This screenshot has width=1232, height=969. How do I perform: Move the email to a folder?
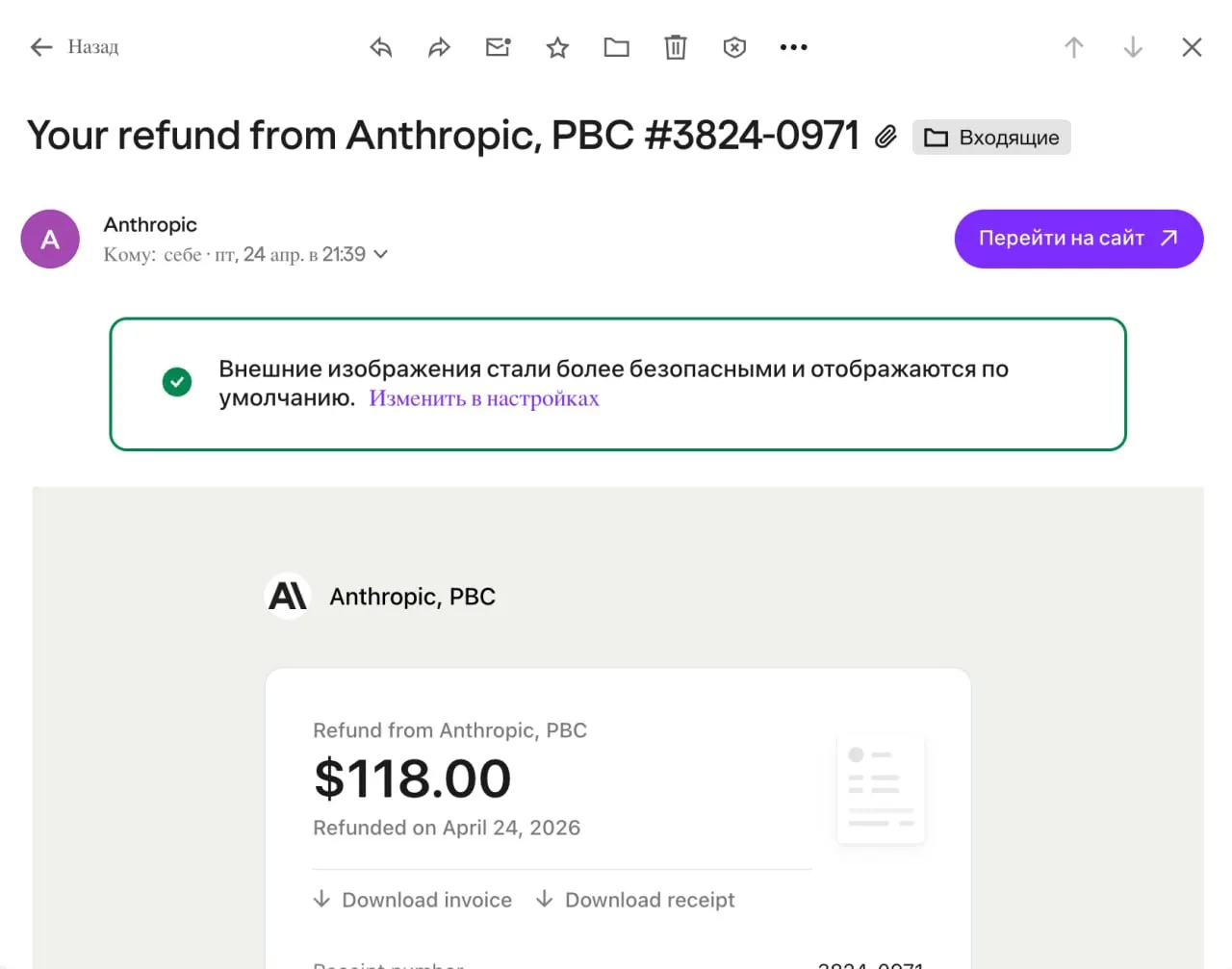(616, 47)
